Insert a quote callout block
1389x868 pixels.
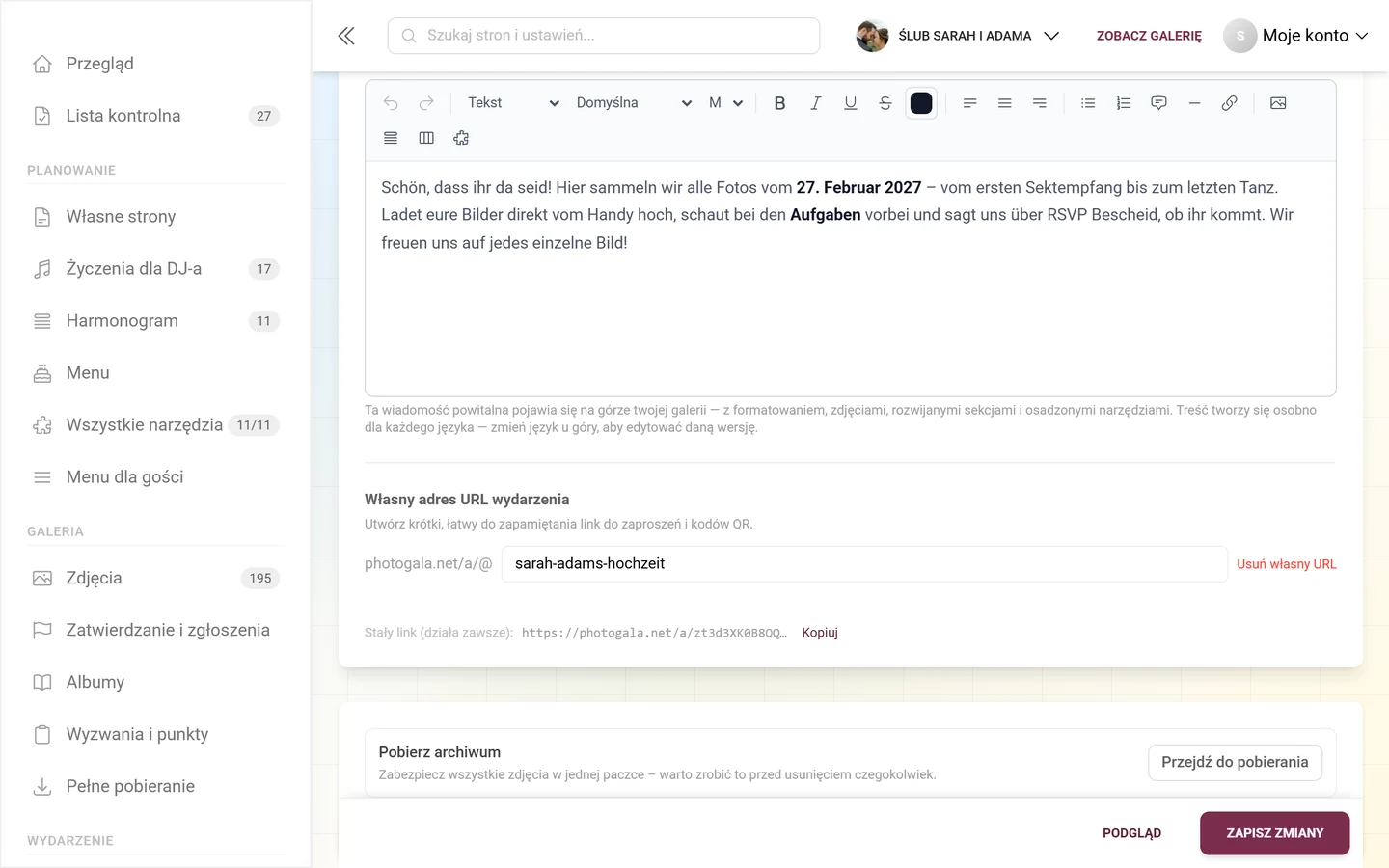point(1158,103)
